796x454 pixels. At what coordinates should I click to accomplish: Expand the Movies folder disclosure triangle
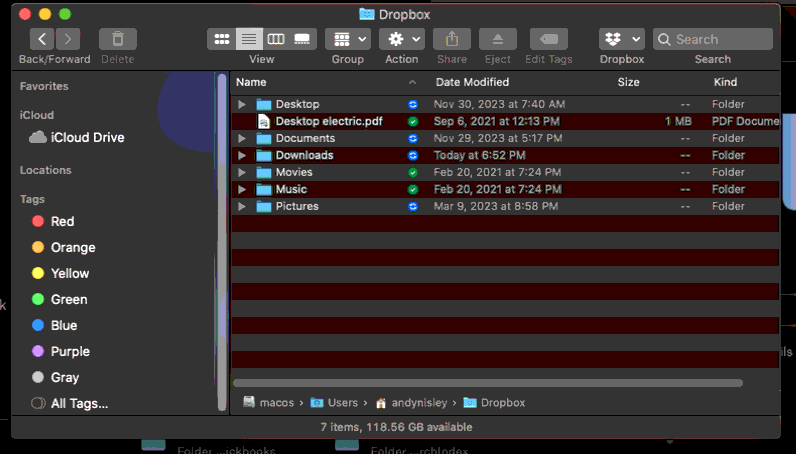(242, 172)
